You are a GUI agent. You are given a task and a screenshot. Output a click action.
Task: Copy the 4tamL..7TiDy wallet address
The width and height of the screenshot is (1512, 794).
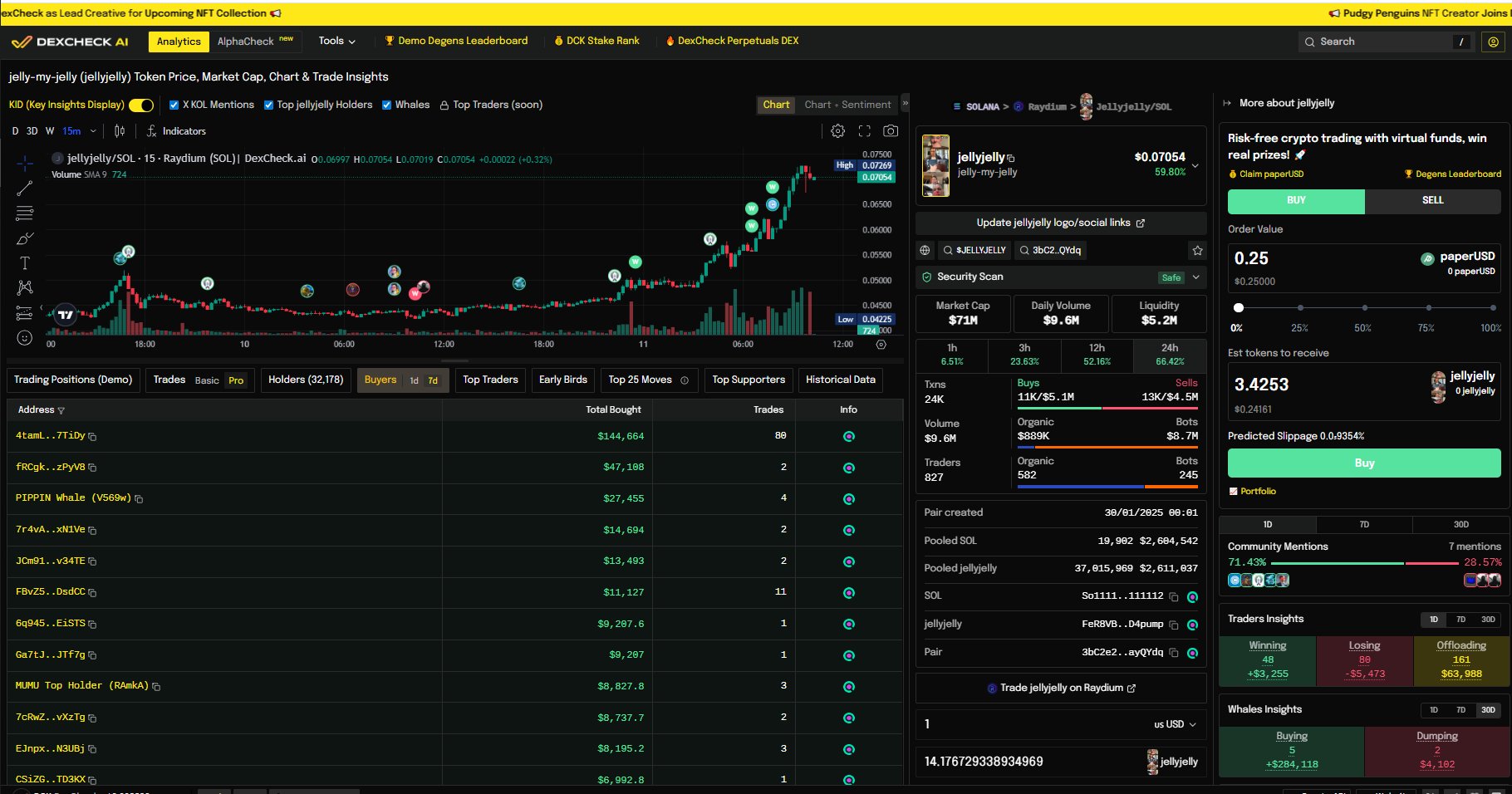point(92,437)
